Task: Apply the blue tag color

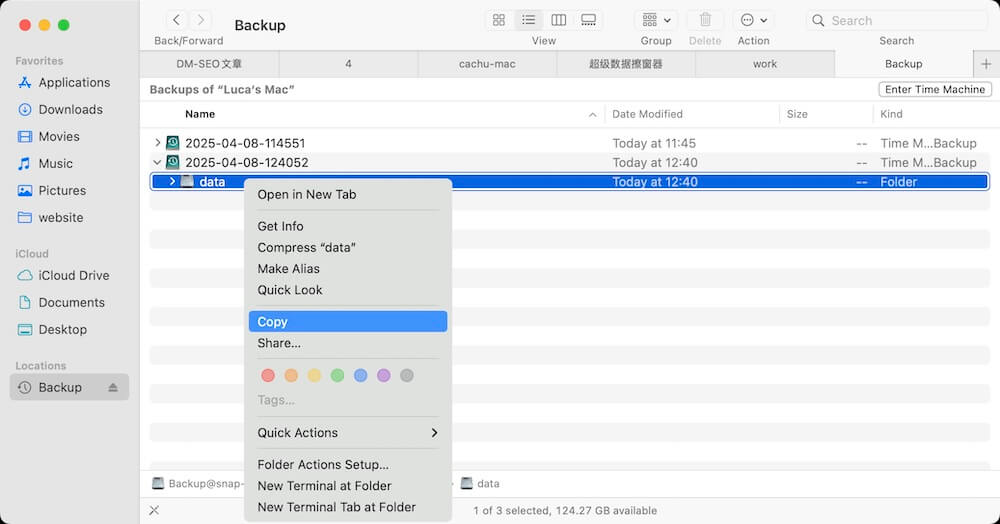Action: (x=360, y=375)
